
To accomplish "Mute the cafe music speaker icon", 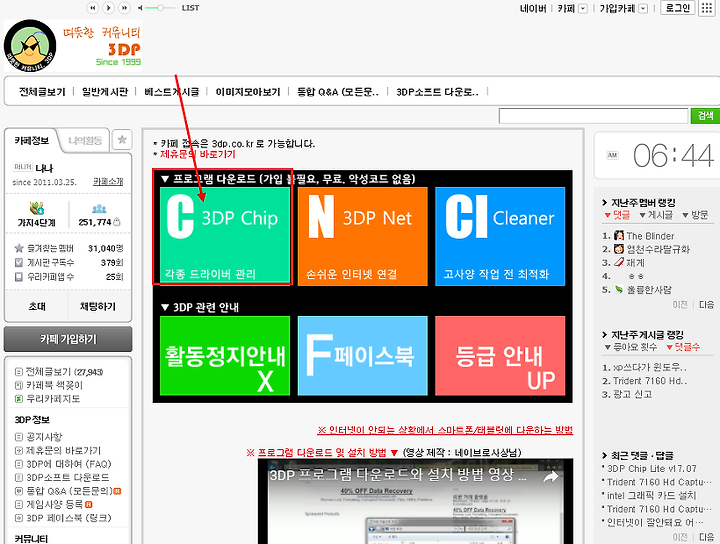I will (x=140, y=8).
